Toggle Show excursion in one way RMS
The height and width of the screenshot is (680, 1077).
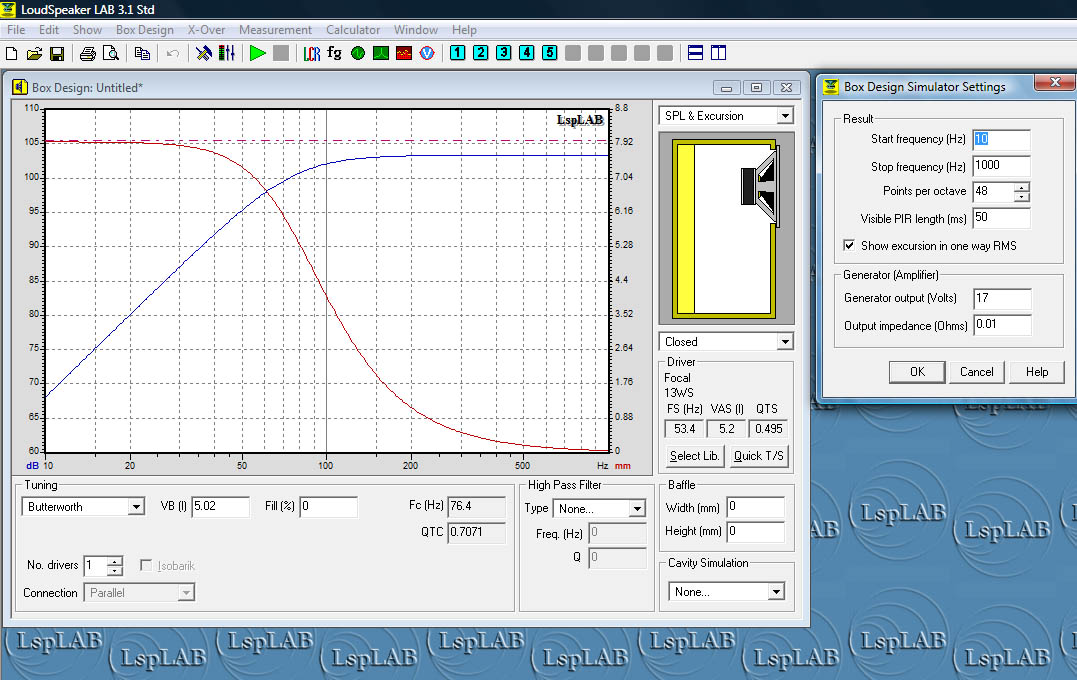click(x=850, y=245)
